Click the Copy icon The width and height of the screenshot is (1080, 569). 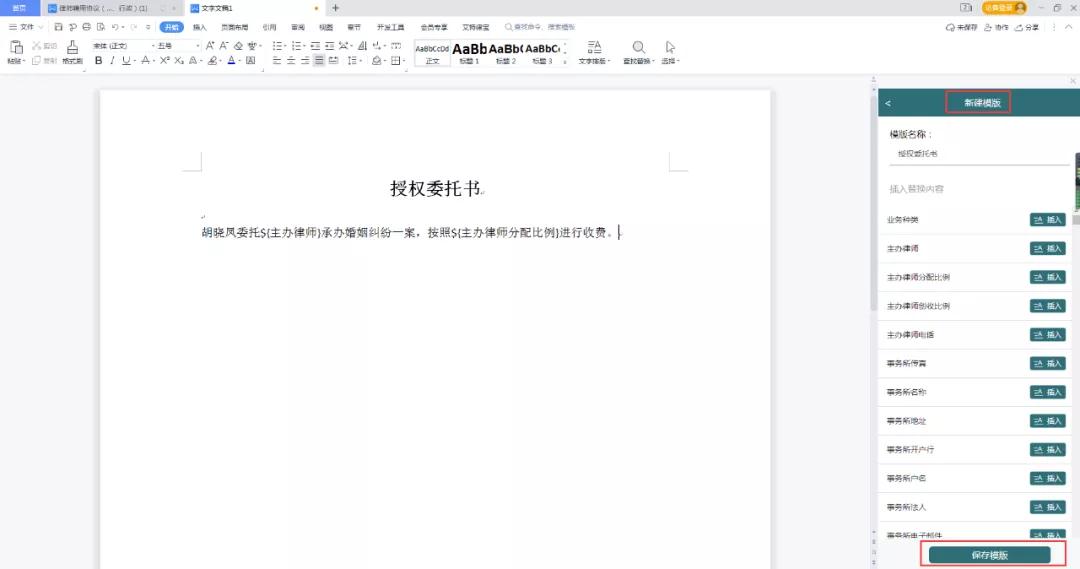click(x=37, y=61)
